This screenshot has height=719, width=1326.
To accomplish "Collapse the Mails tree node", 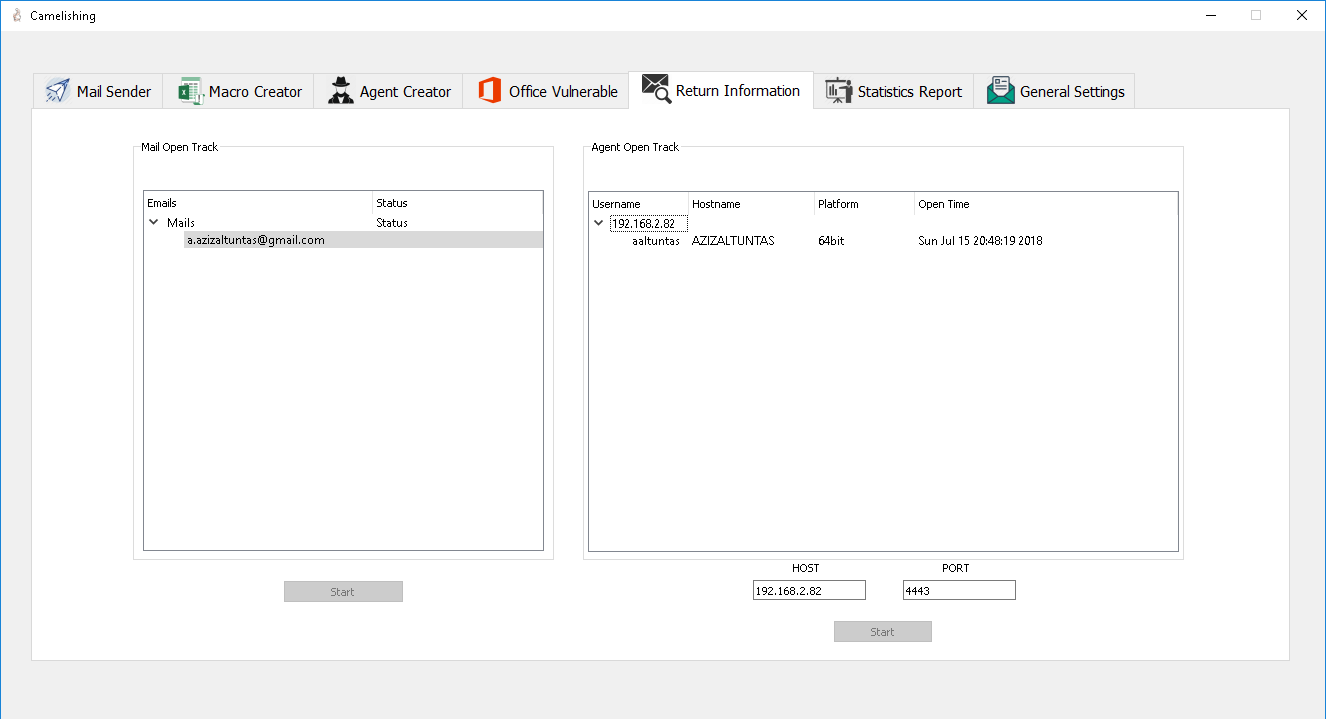I will [154, 223].
